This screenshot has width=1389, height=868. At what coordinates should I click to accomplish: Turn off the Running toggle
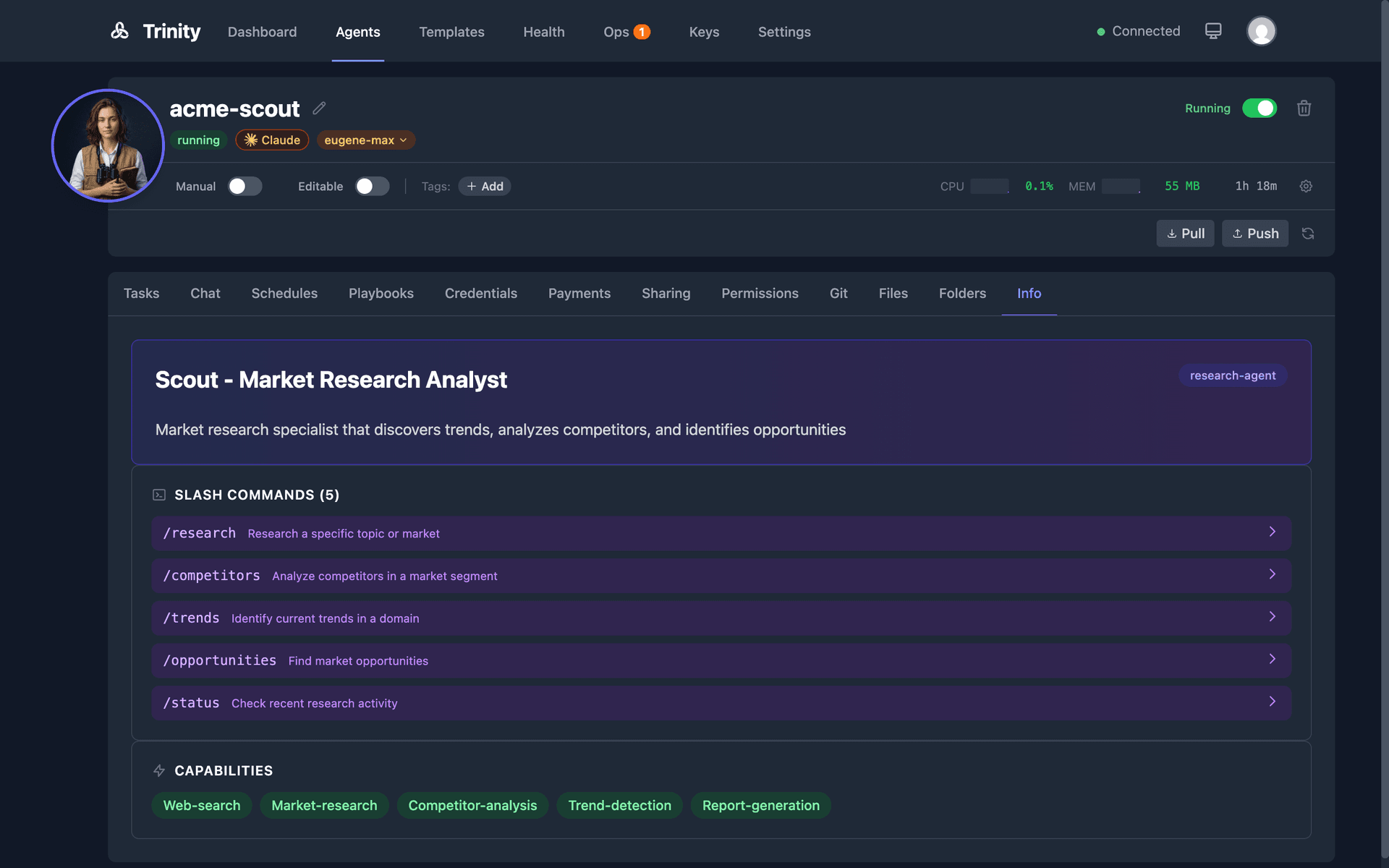[1260, 108]
